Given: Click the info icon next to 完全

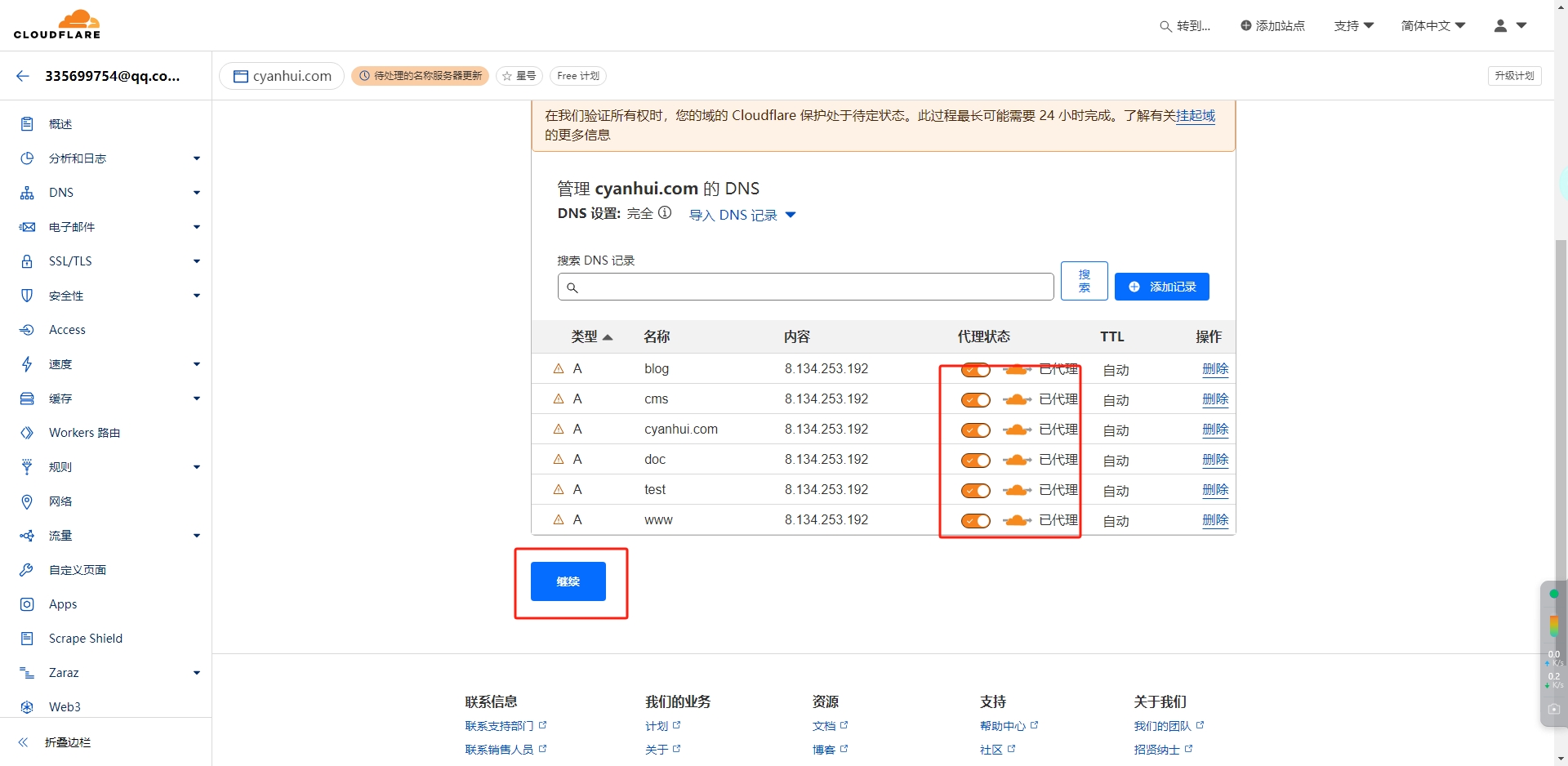Looking at the screenshot, I should point(665,213).
